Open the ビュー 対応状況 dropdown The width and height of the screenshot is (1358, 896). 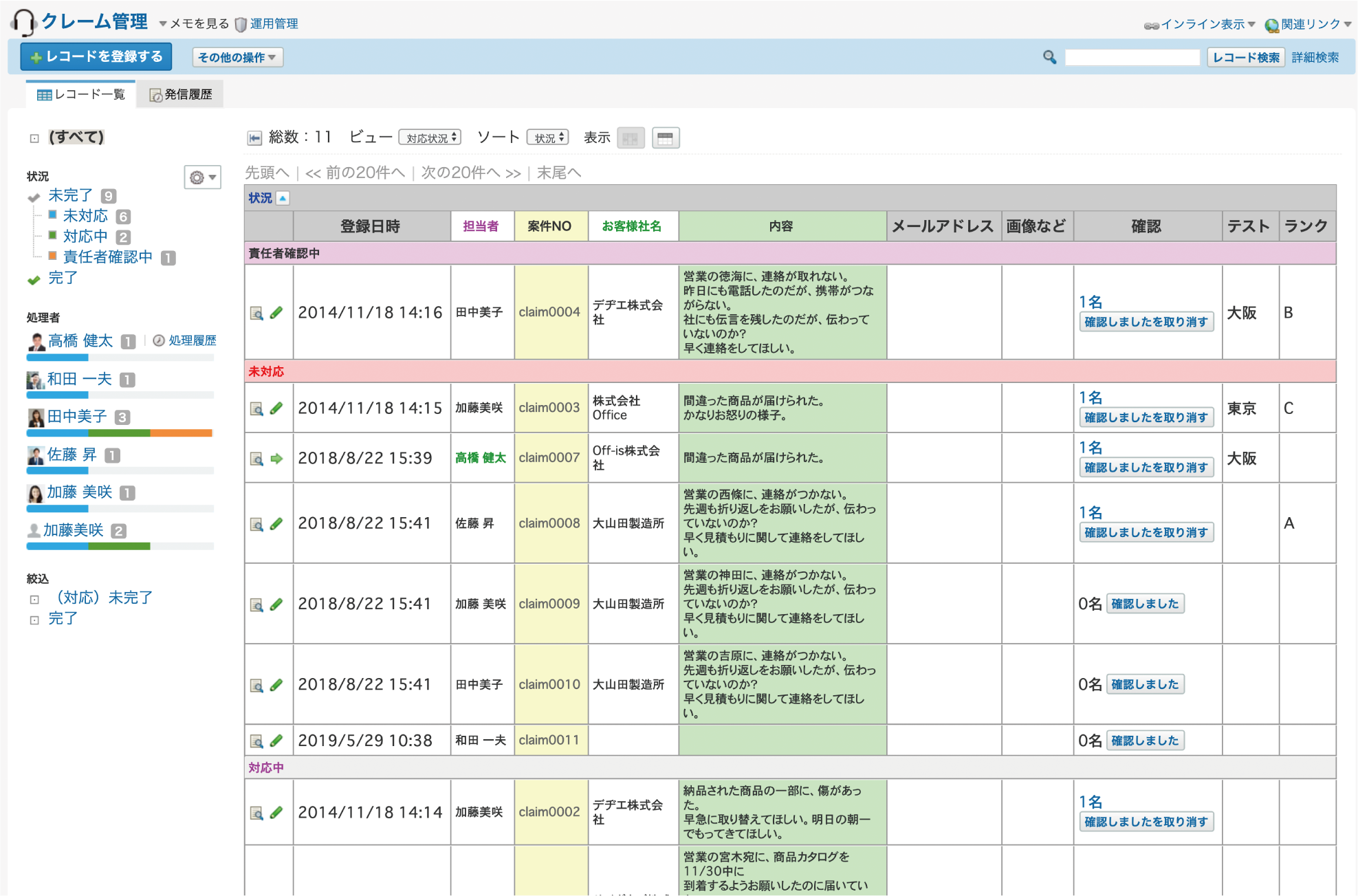(x=430, y=138)
